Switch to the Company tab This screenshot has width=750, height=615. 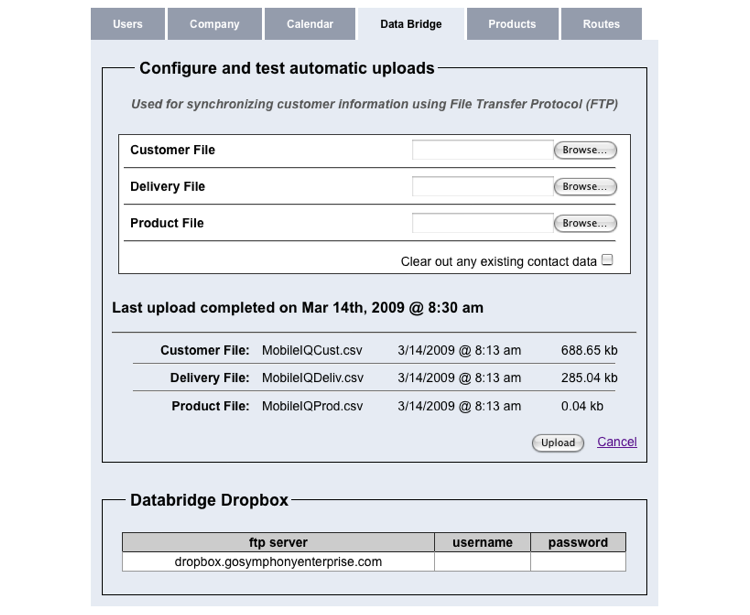pos(214,24)
